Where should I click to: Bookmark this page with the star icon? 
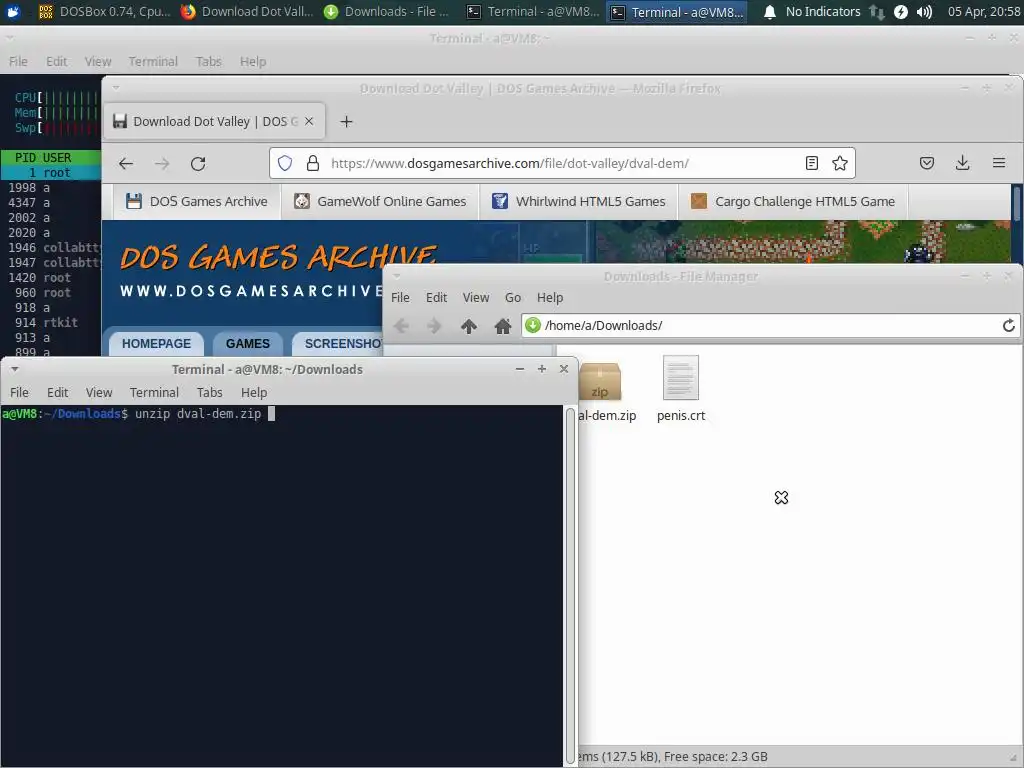tap(840, 163)
